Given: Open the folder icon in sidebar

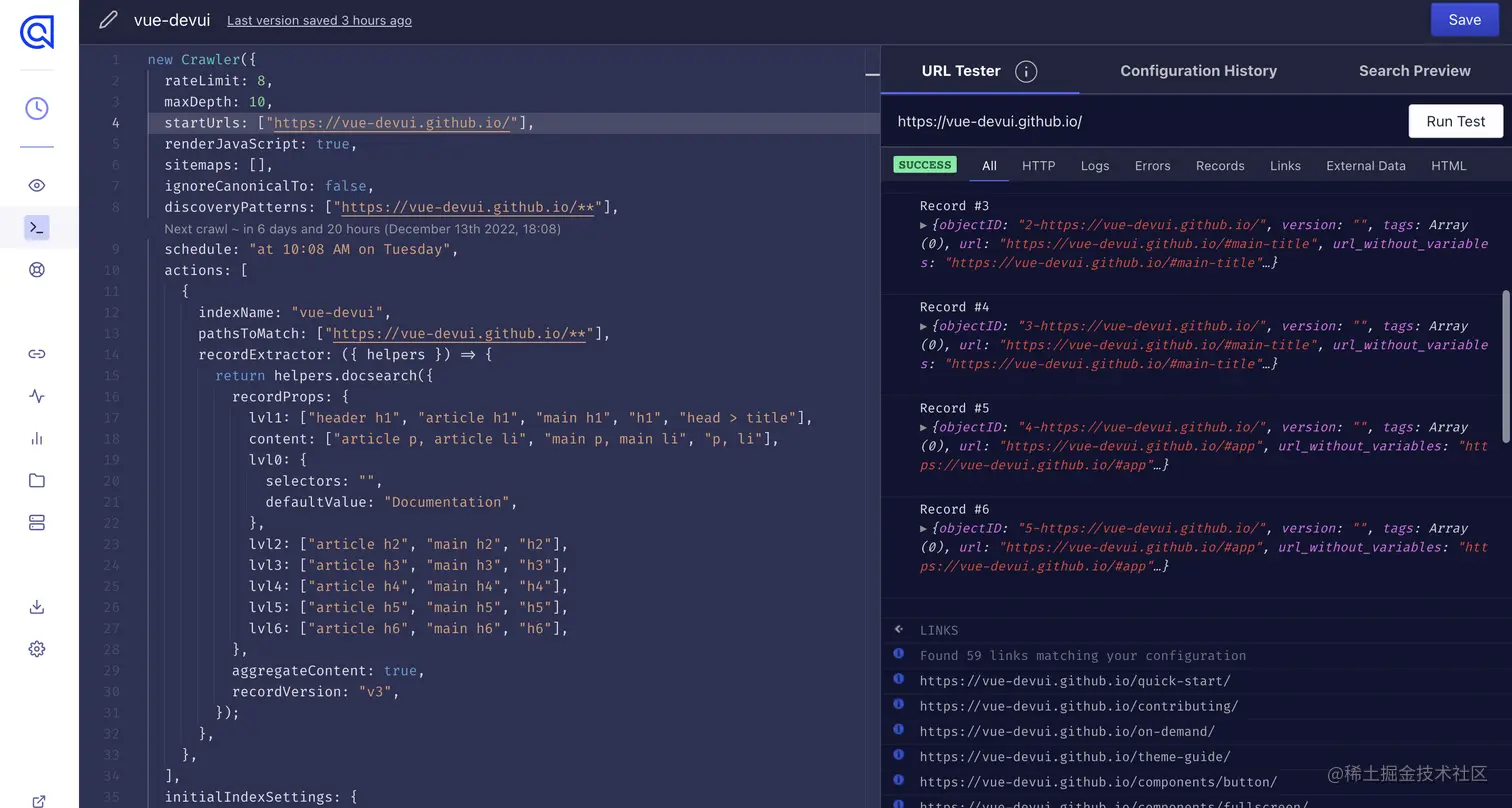Looking at the screenshot, I should 37,480.
